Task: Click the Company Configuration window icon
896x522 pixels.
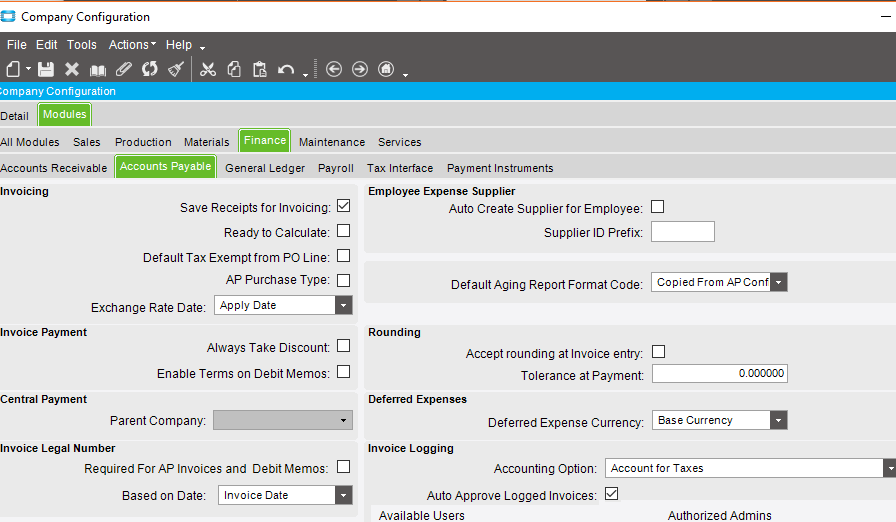Action: pyautogui.click(x=8, y=17)
